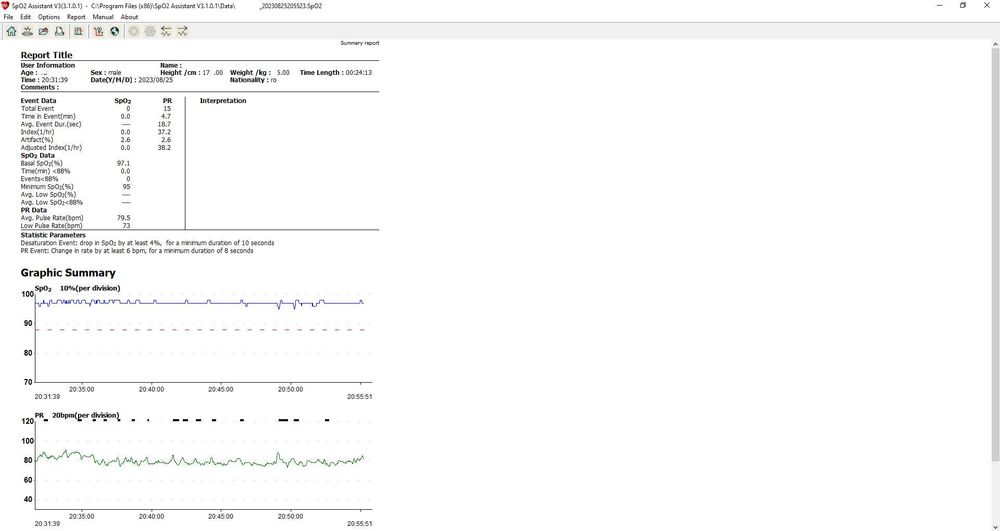
Task: Click the Avg. Event Dur. PR value 18.7
Action: coord(165,124)
